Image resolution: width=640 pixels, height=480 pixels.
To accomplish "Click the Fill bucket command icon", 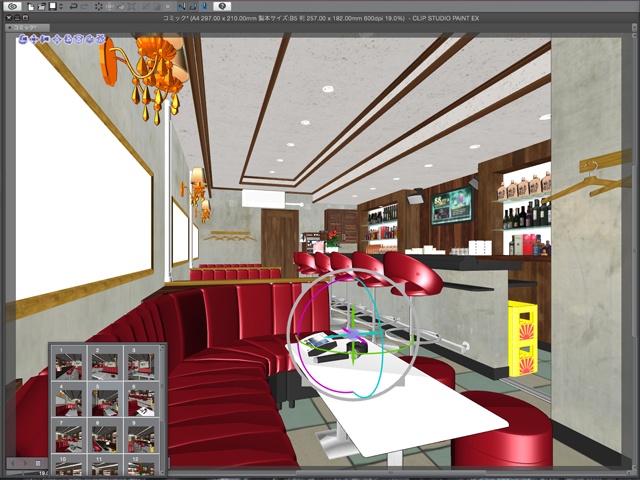I will [121, 7].
